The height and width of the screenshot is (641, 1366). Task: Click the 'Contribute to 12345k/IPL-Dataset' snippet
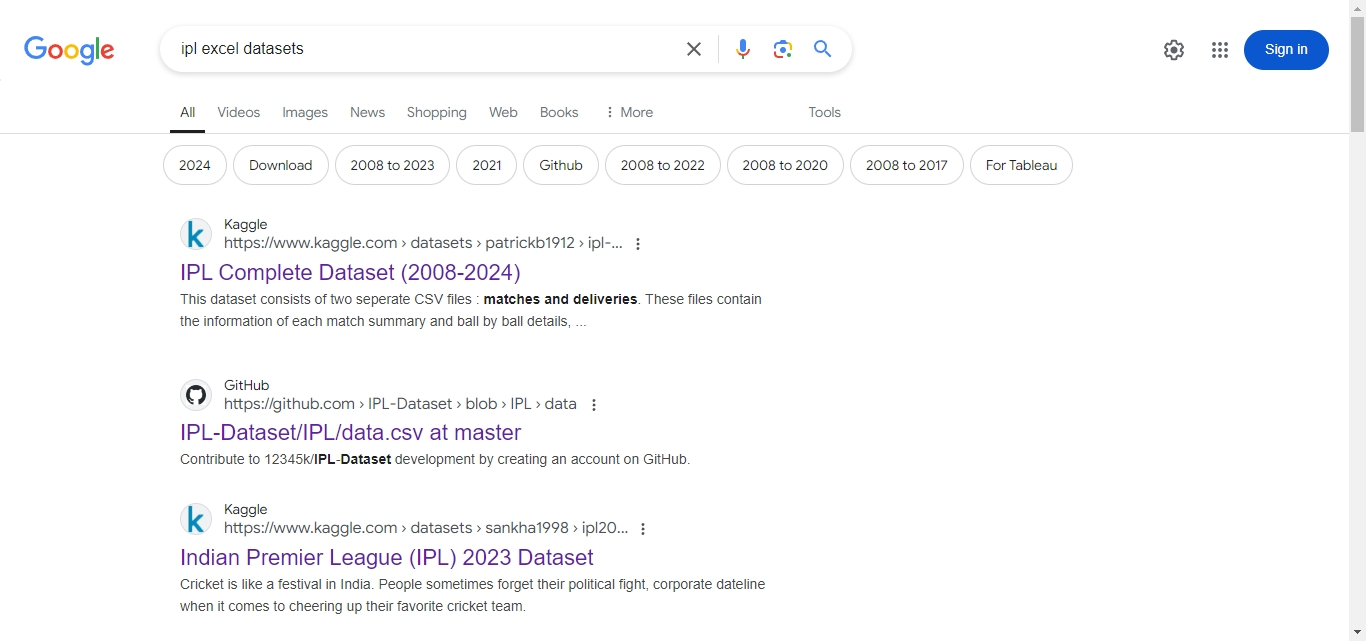point(435,460)
